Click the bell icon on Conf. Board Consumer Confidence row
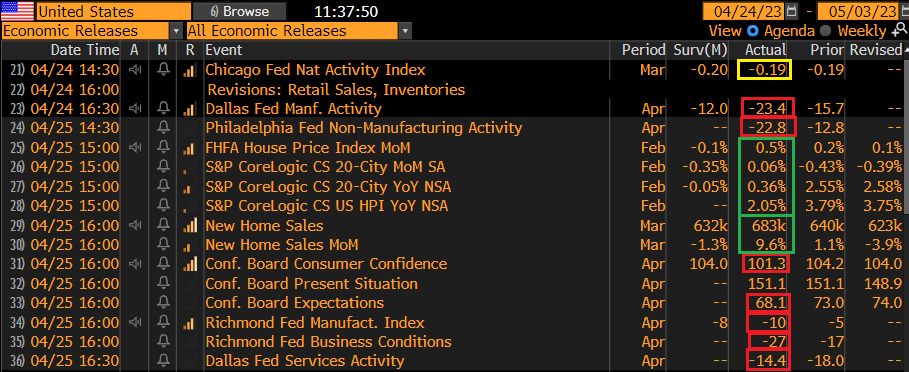The width and height of the screenshot is (909, 372). tap(163, 264)
